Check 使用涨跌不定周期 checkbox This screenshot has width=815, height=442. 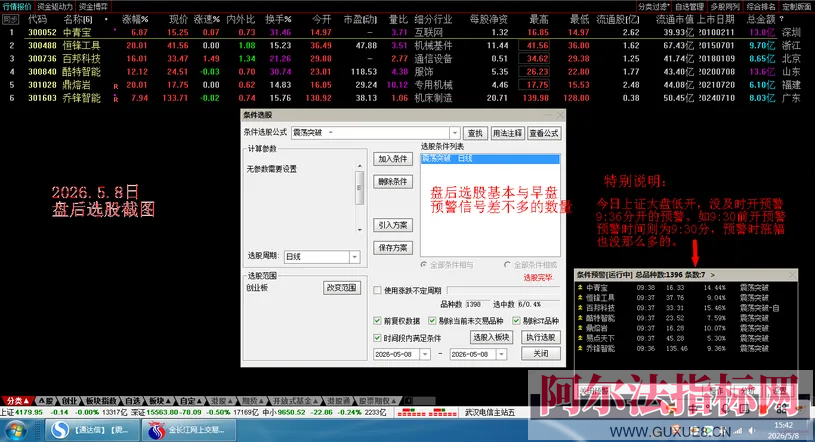coord(377,291)
